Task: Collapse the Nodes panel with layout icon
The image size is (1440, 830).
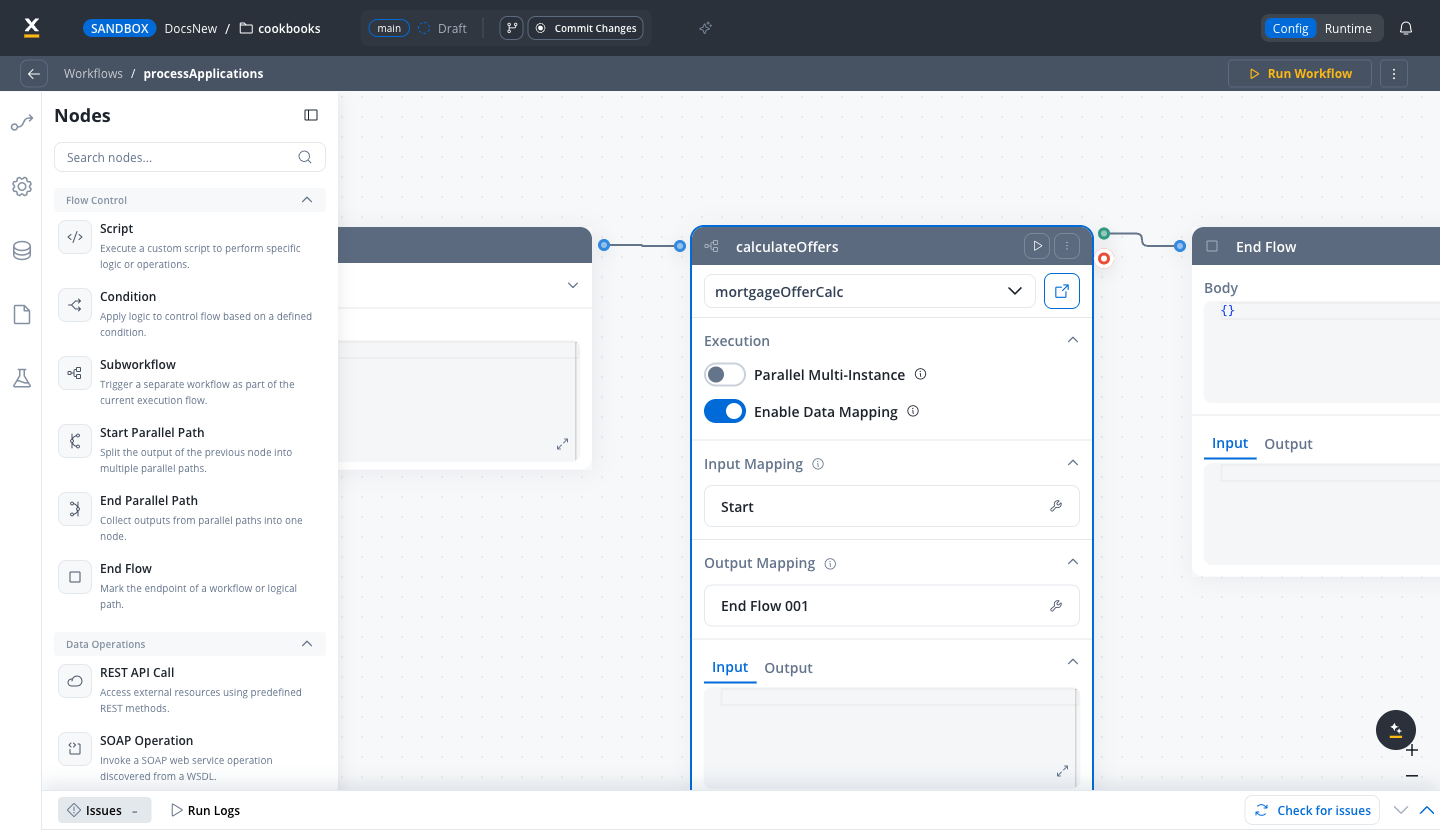Action: tap(311, 115)
